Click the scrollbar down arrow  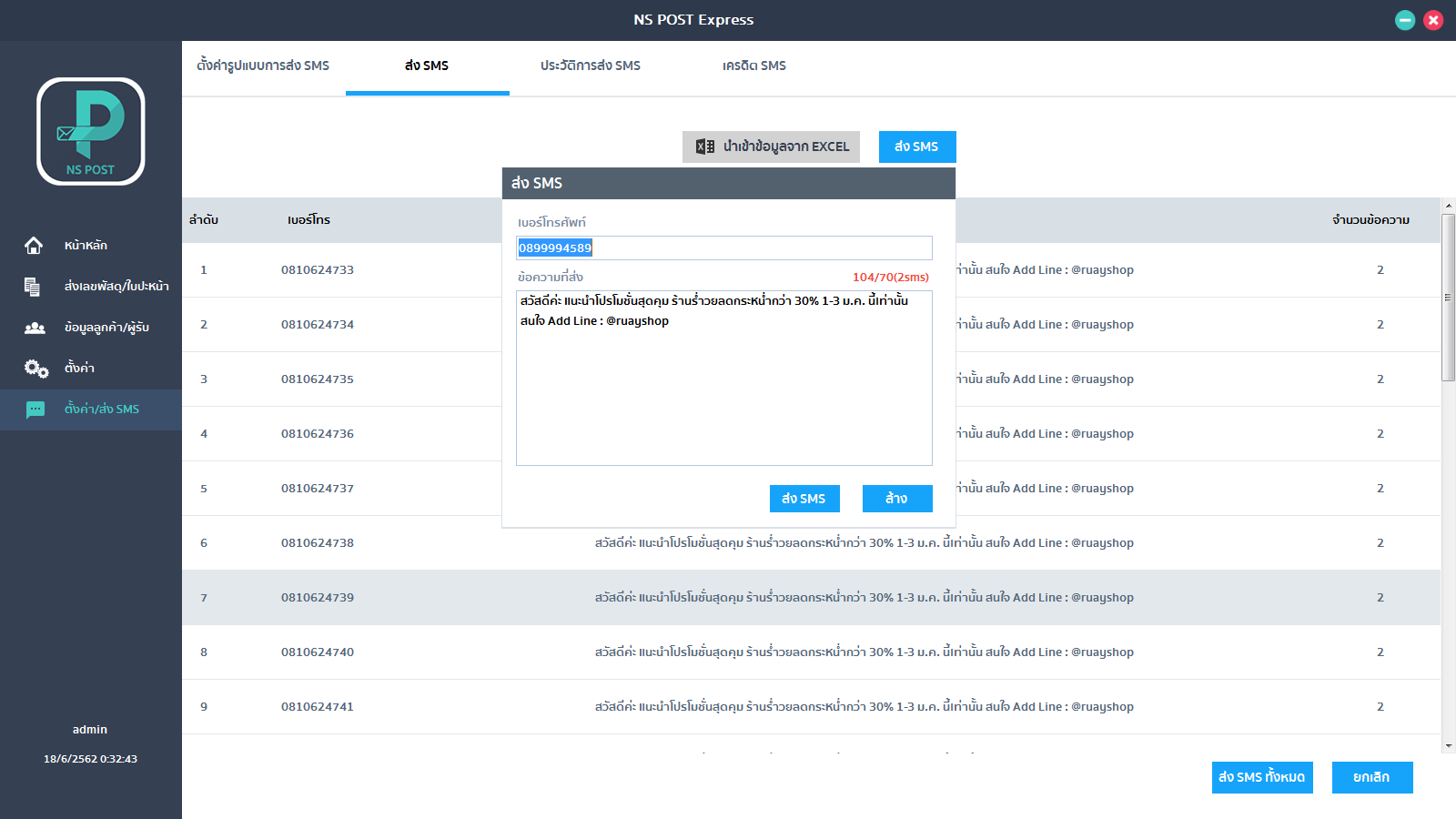pyautogui.click(x=1449, y=745)
